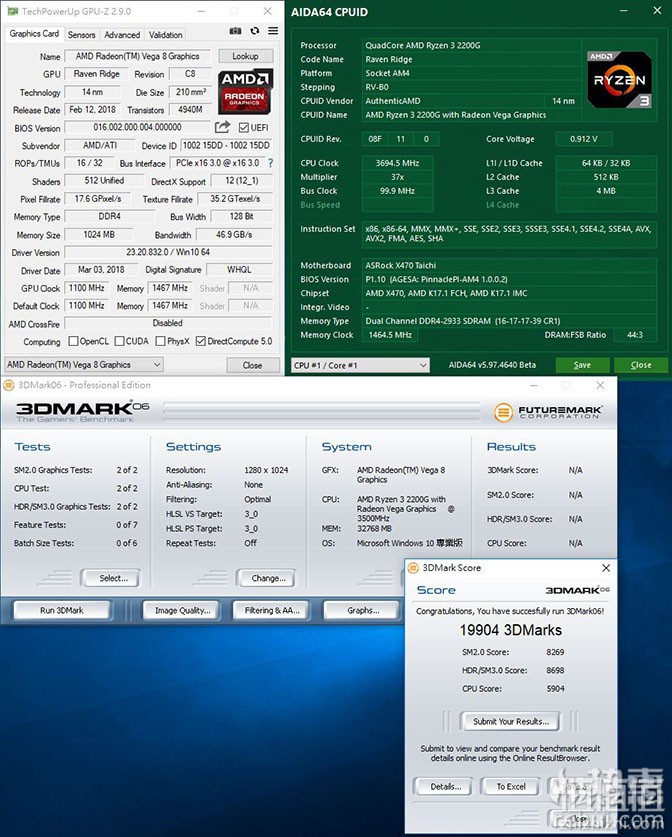
Task: Switch to the Advanced tab in GPU-Z
Action: click(x=122, y=35)
